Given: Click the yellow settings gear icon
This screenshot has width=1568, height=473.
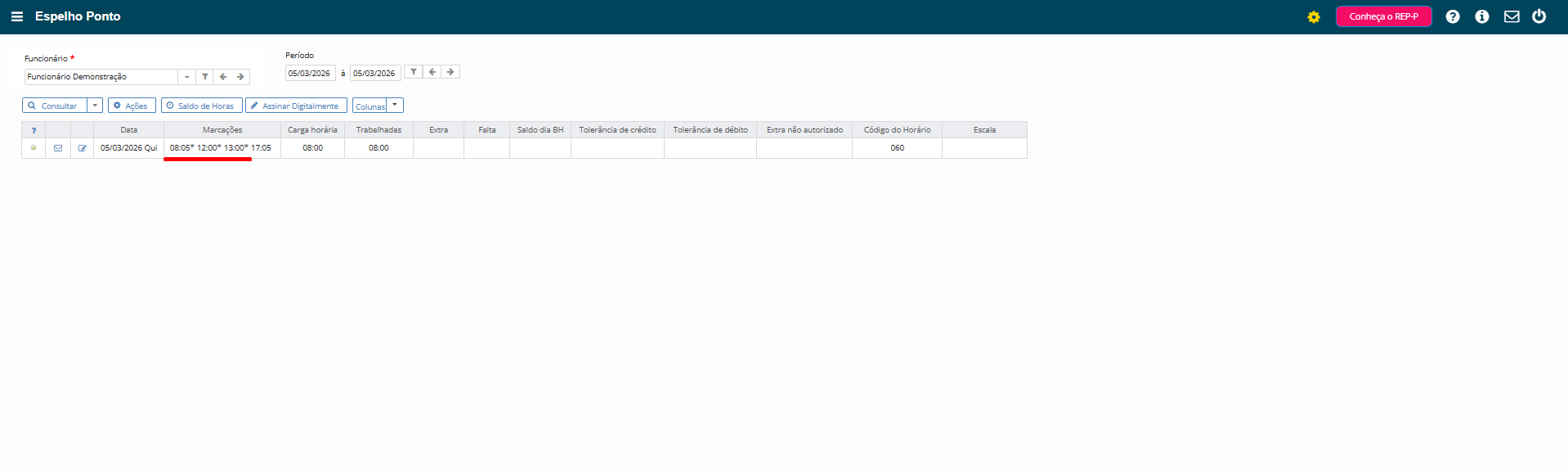Looking at the screenshot, I should click(x=1314, y=17).
